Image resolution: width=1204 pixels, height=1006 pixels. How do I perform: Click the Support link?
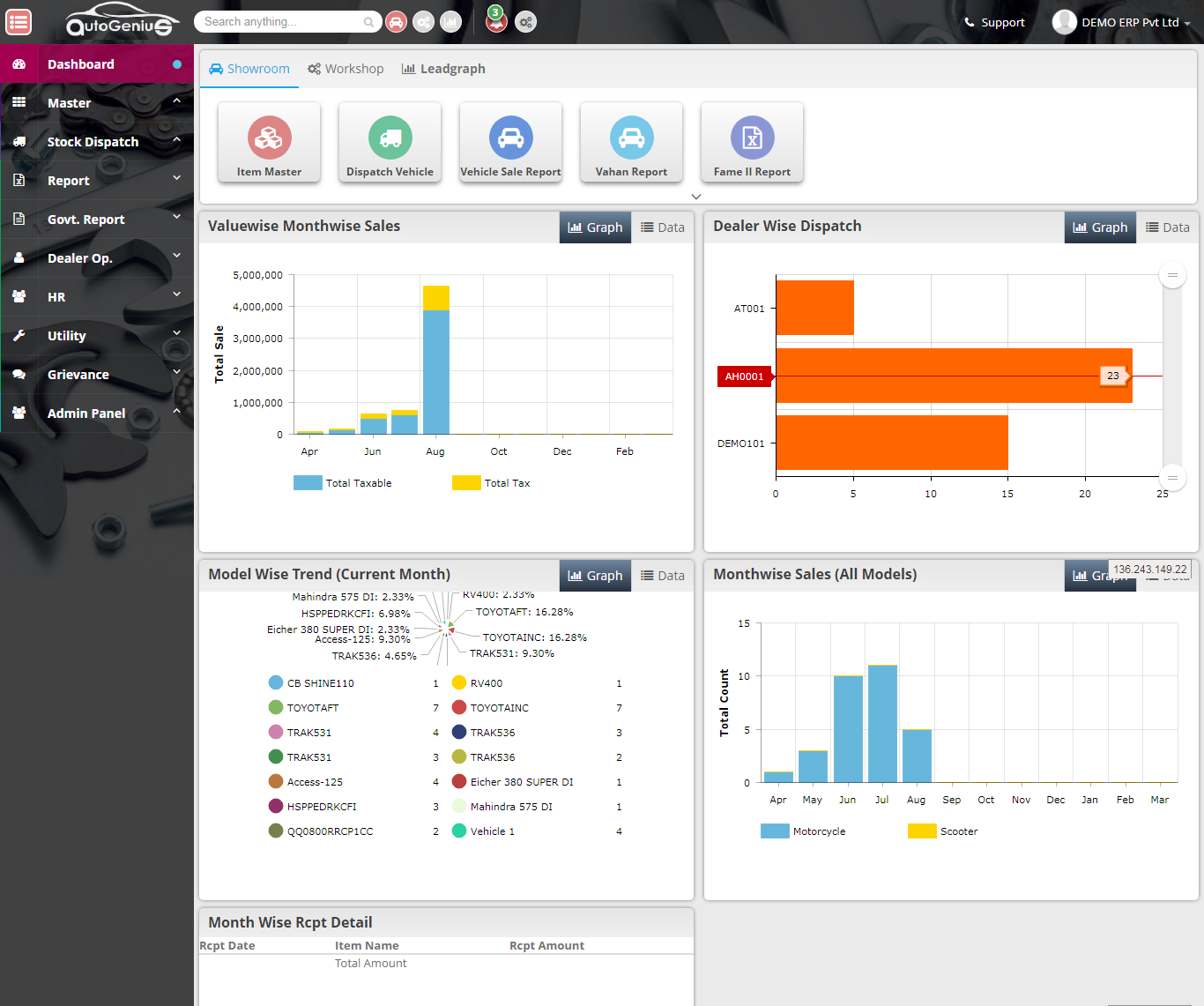1001,22
